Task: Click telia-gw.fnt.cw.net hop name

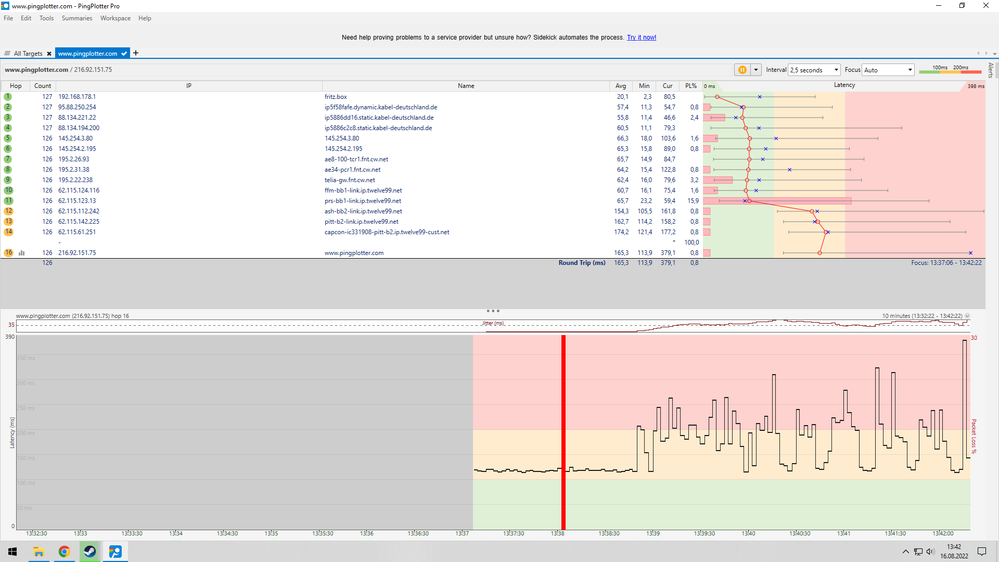Action: point(350,180)
